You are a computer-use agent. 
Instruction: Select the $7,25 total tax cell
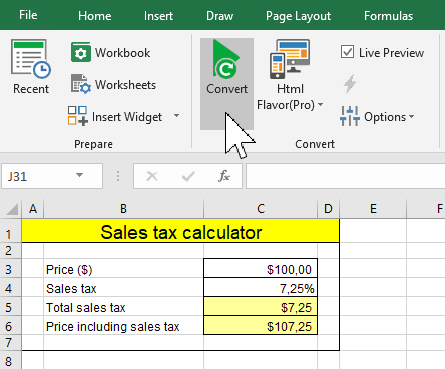coord(261,306)
